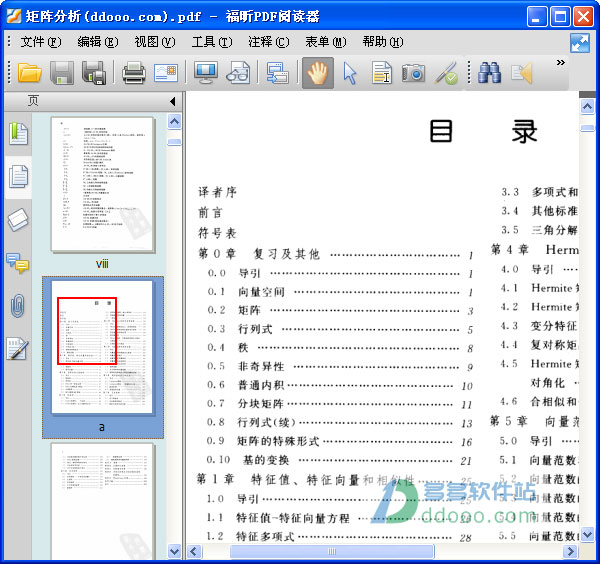Click the monitor full-screen view icon
The height and width of the screenshot is (564, 600).
coord(206,73)
